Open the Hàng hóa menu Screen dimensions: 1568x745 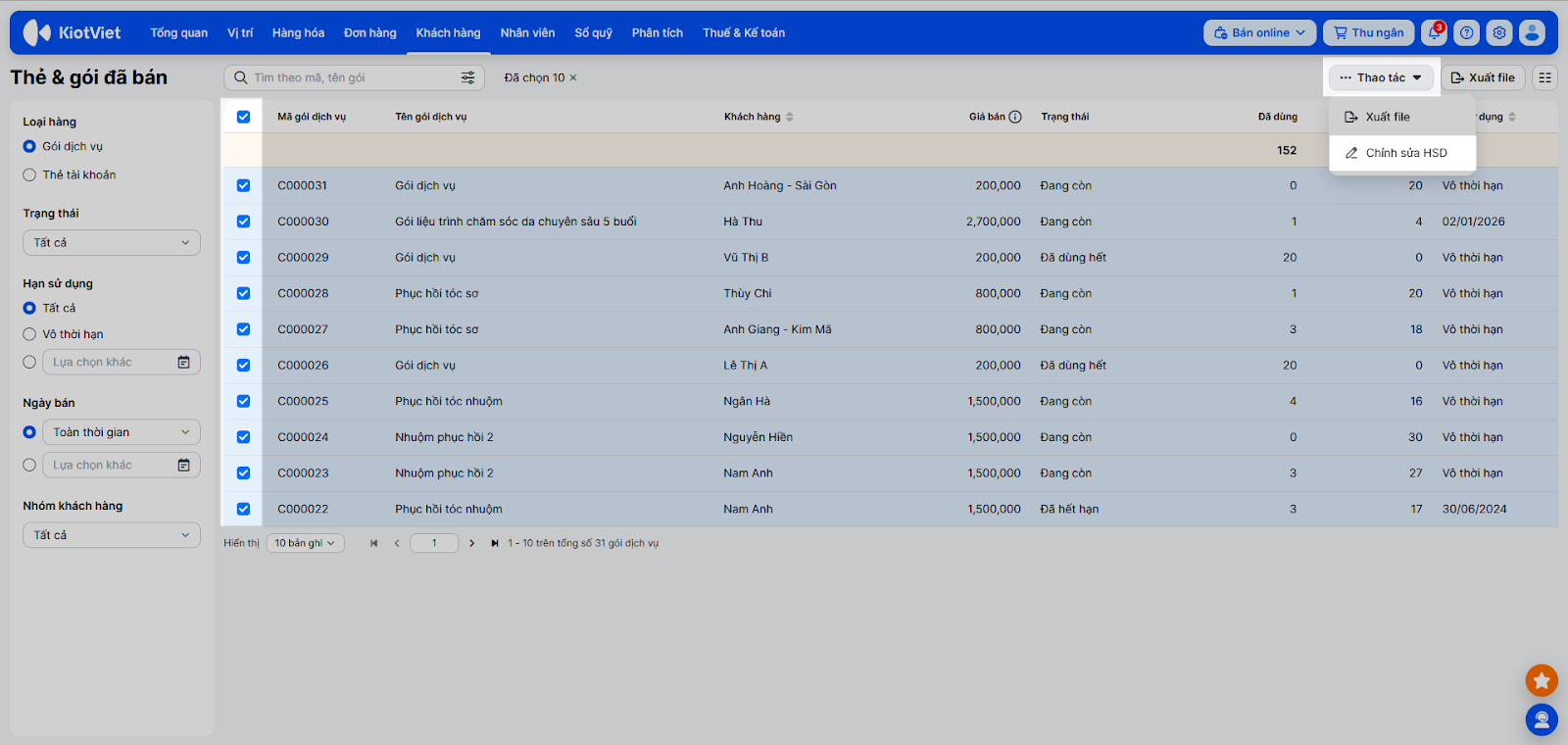(x=298, y=33)
